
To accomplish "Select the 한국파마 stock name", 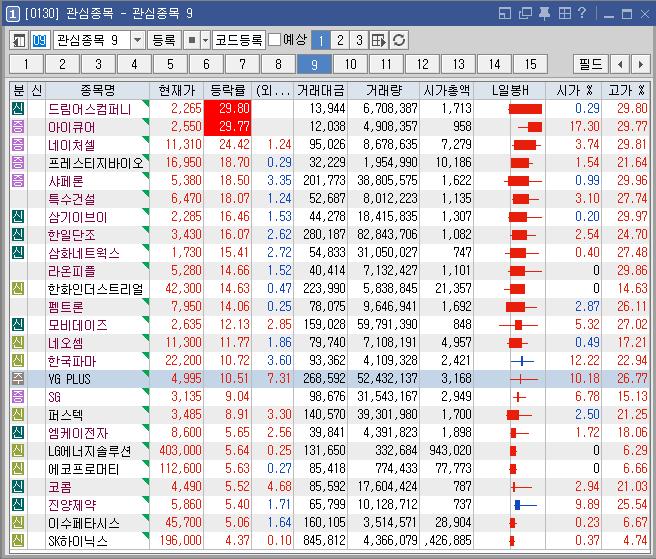I will (72, 361).
